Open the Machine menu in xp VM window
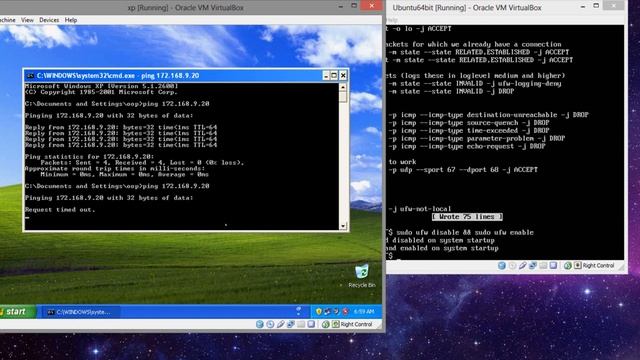 tap(7, 20)
